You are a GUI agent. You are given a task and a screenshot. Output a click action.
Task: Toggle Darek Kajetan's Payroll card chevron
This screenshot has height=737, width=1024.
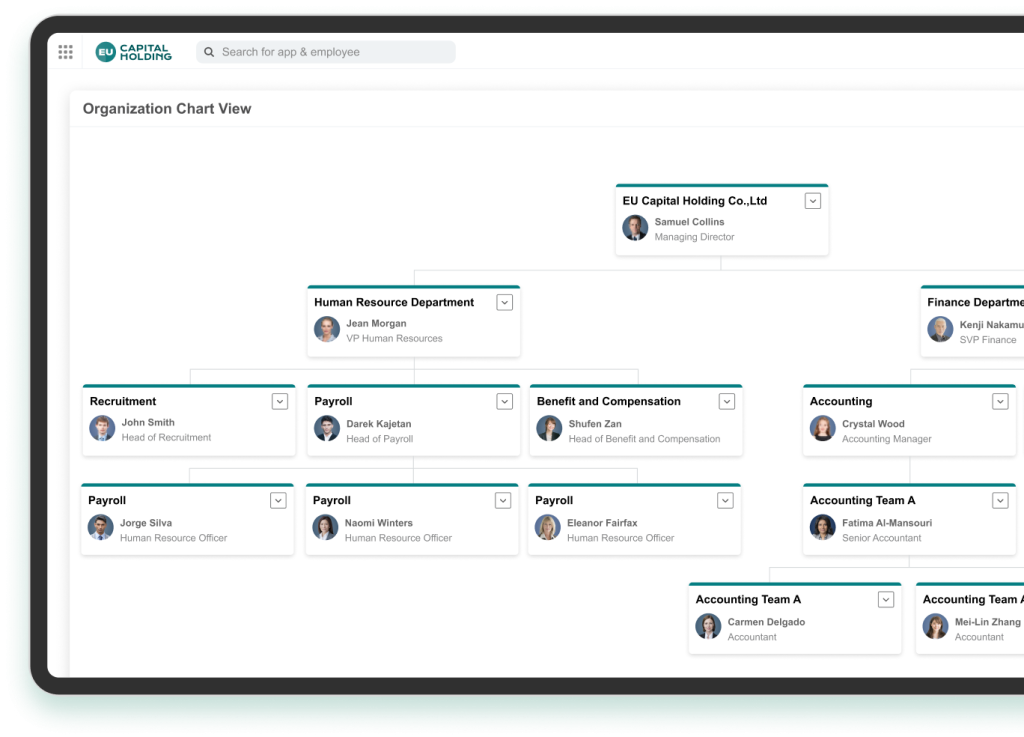point(504,401)
